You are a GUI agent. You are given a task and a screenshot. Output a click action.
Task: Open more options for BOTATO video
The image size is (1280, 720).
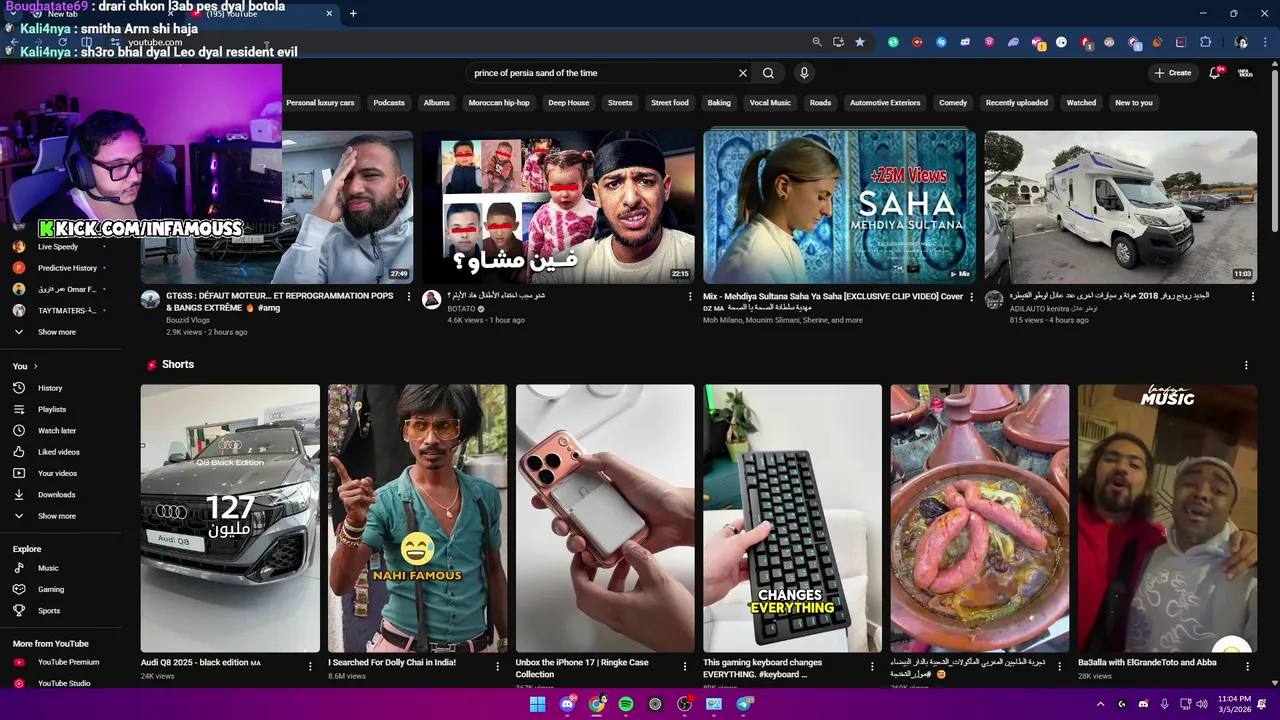pyautogui.click(x=690, y=297)
